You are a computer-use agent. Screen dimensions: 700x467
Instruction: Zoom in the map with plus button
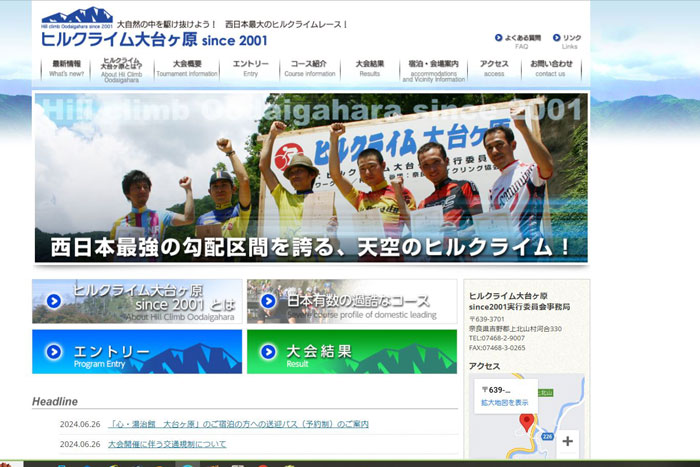(x=568, y=440)
